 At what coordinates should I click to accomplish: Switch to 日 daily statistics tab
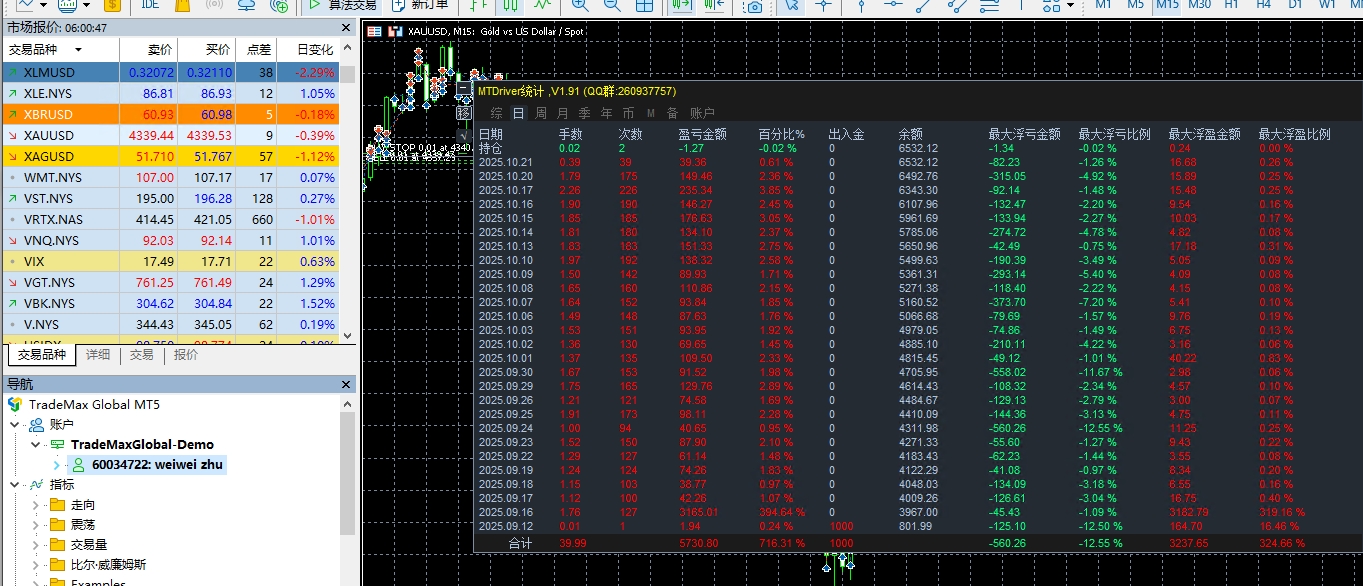click(519, 113)
